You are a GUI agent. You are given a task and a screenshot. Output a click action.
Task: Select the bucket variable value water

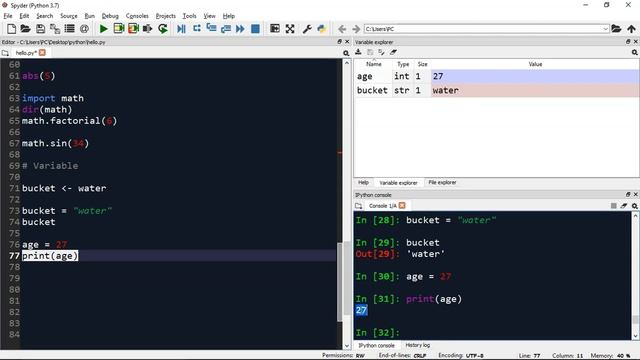pos(535,90)
